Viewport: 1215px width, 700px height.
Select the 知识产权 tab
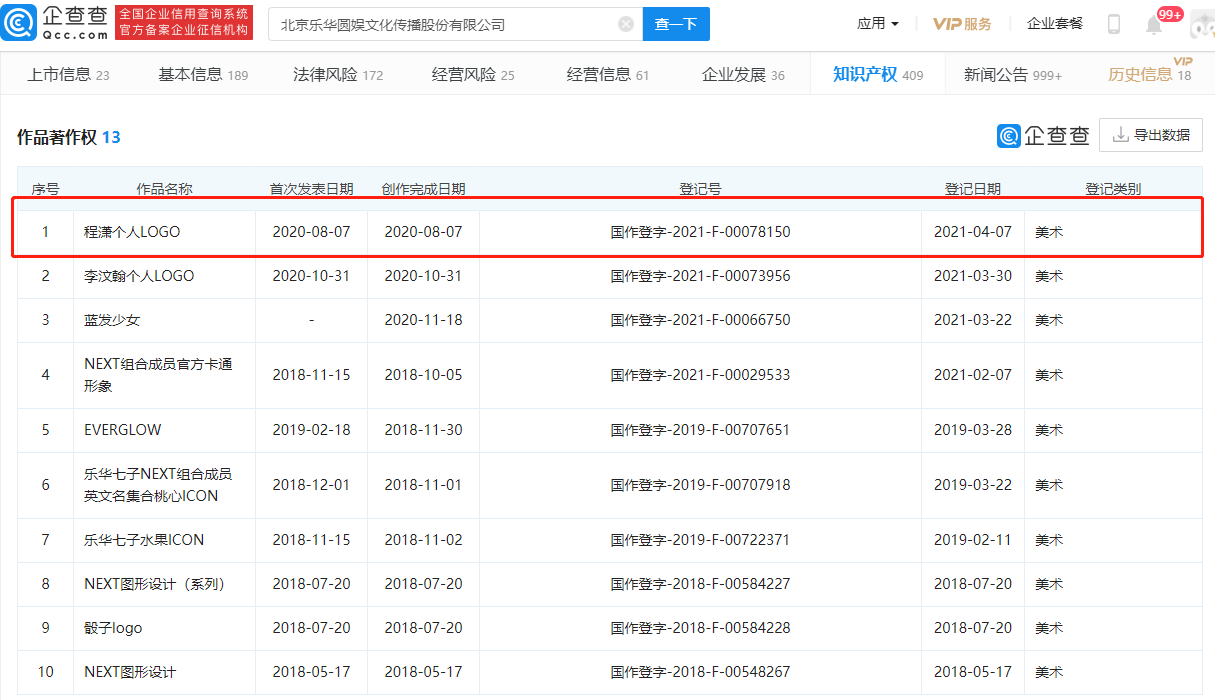[878, 75]
